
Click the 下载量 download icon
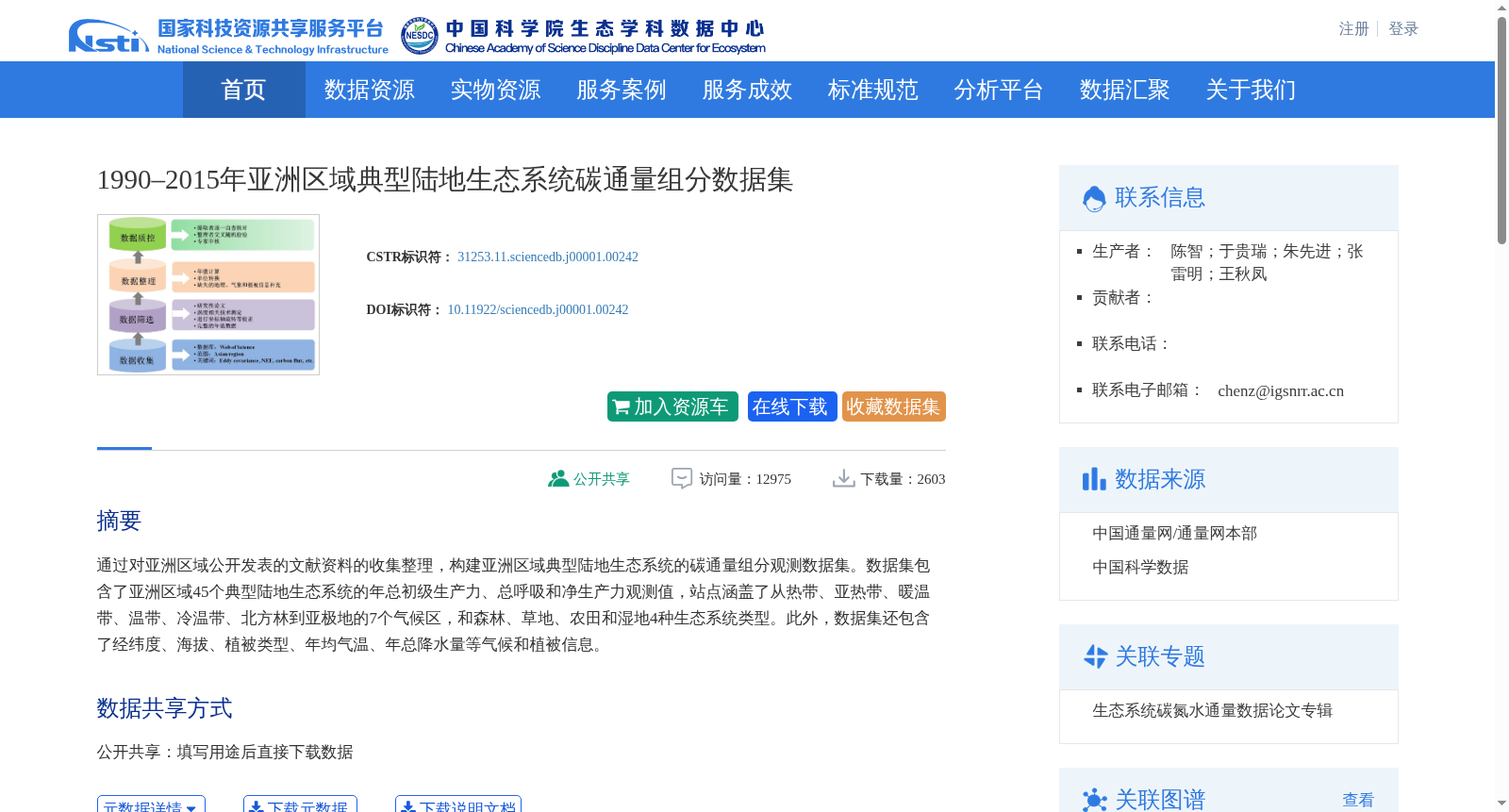[x=844, y=479]
